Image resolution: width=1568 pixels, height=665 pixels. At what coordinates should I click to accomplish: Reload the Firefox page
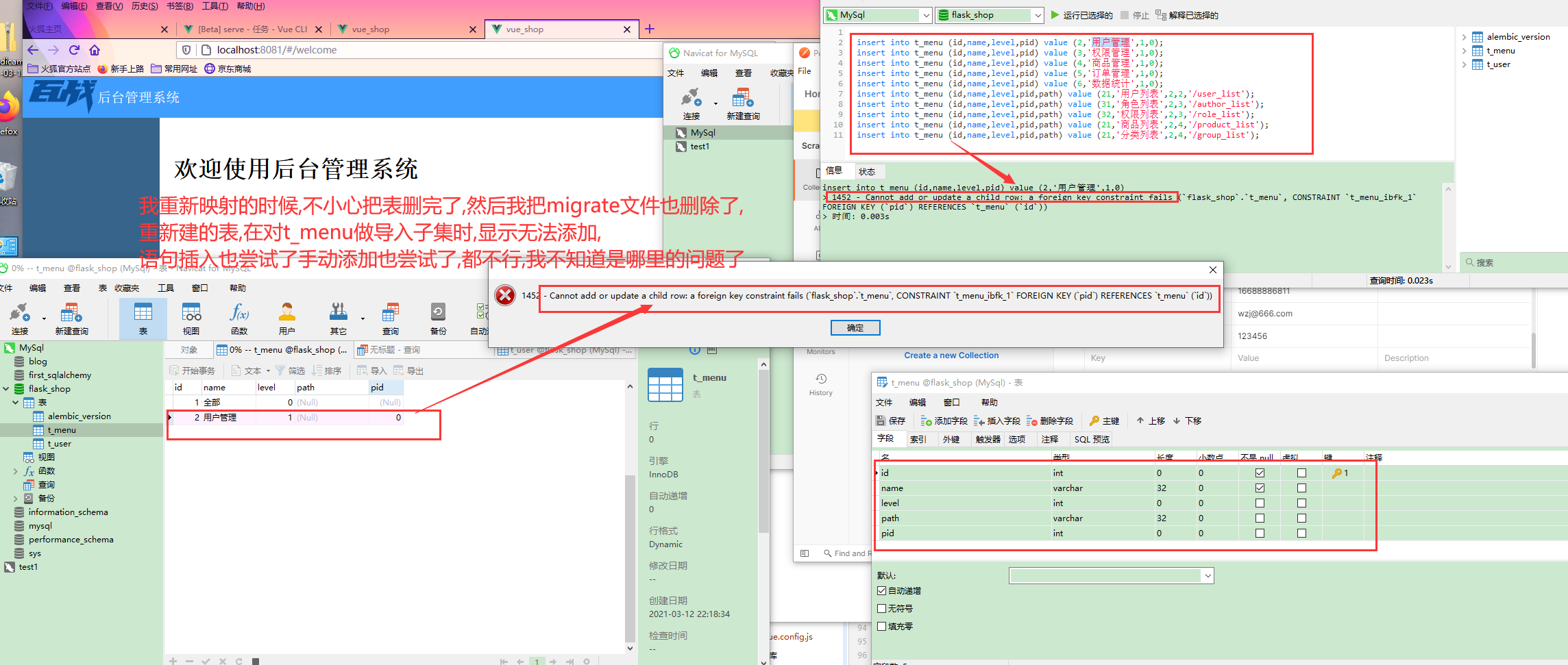(74, 50)
